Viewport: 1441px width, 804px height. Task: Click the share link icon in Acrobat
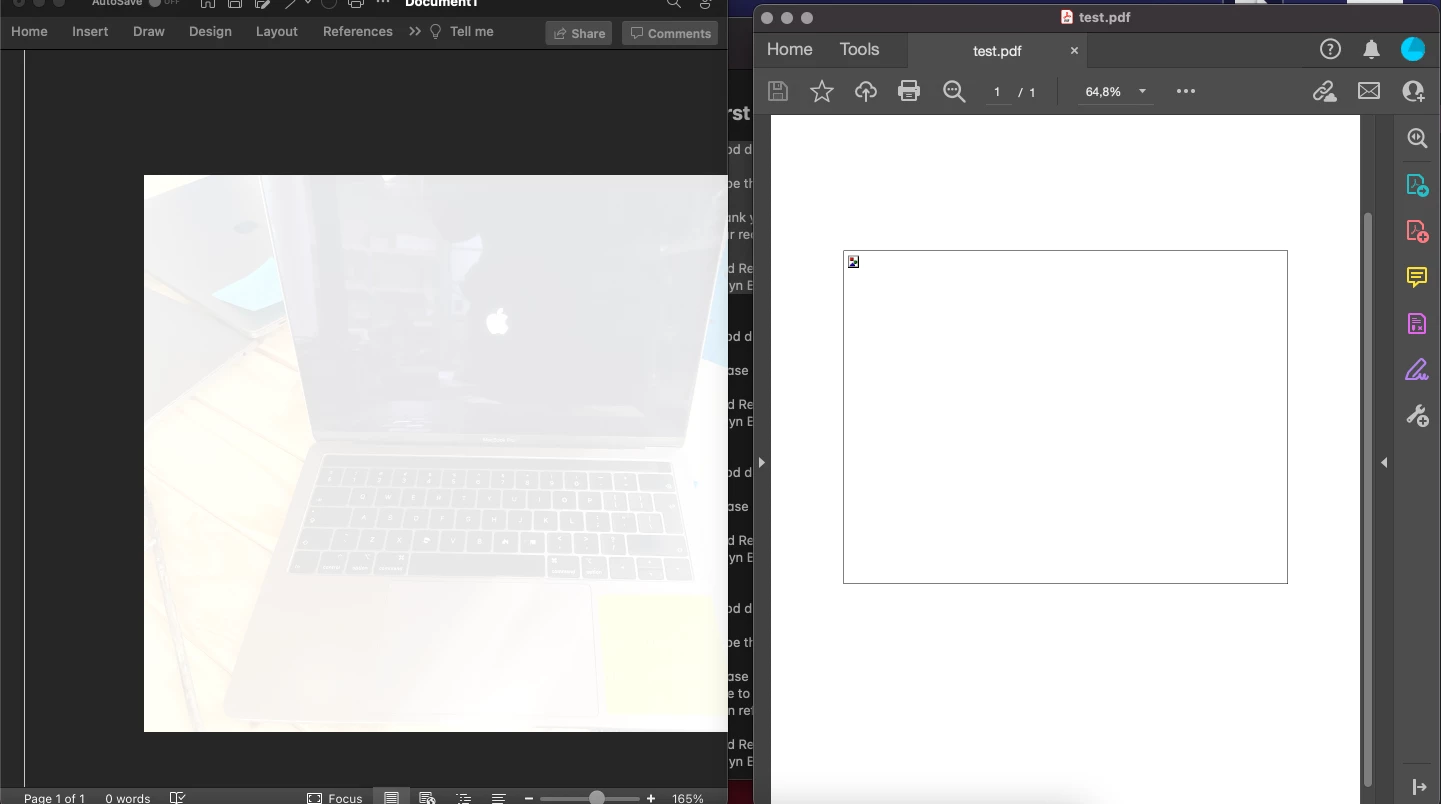point(1325,92)
